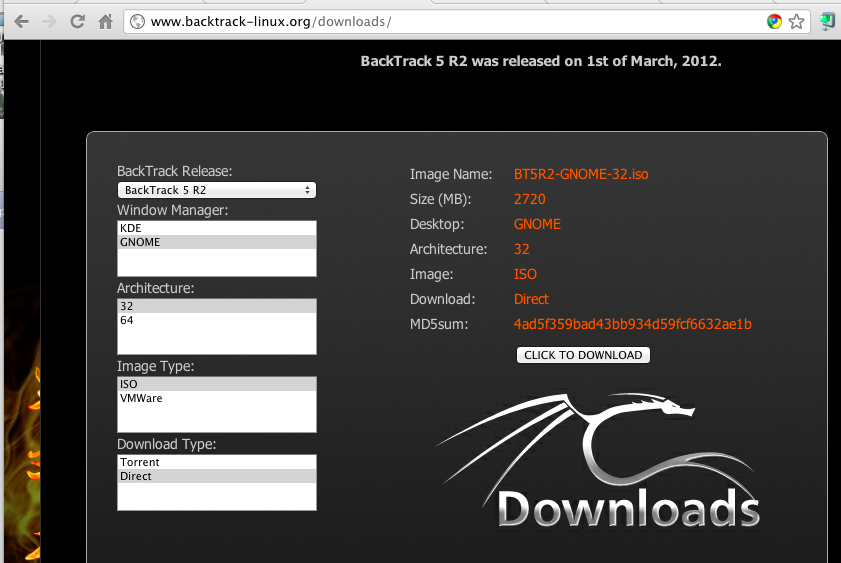The width and height of the screenshot is (841, 563).
Task: Choose 32 in the Architecture list
Action: (x=217, y=306)
